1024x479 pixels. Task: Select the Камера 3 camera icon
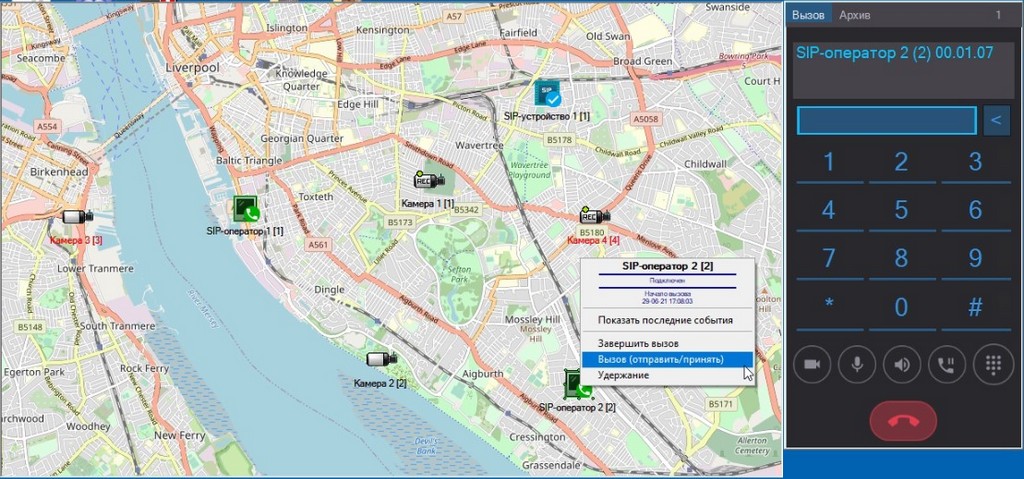tap(76, 217)
